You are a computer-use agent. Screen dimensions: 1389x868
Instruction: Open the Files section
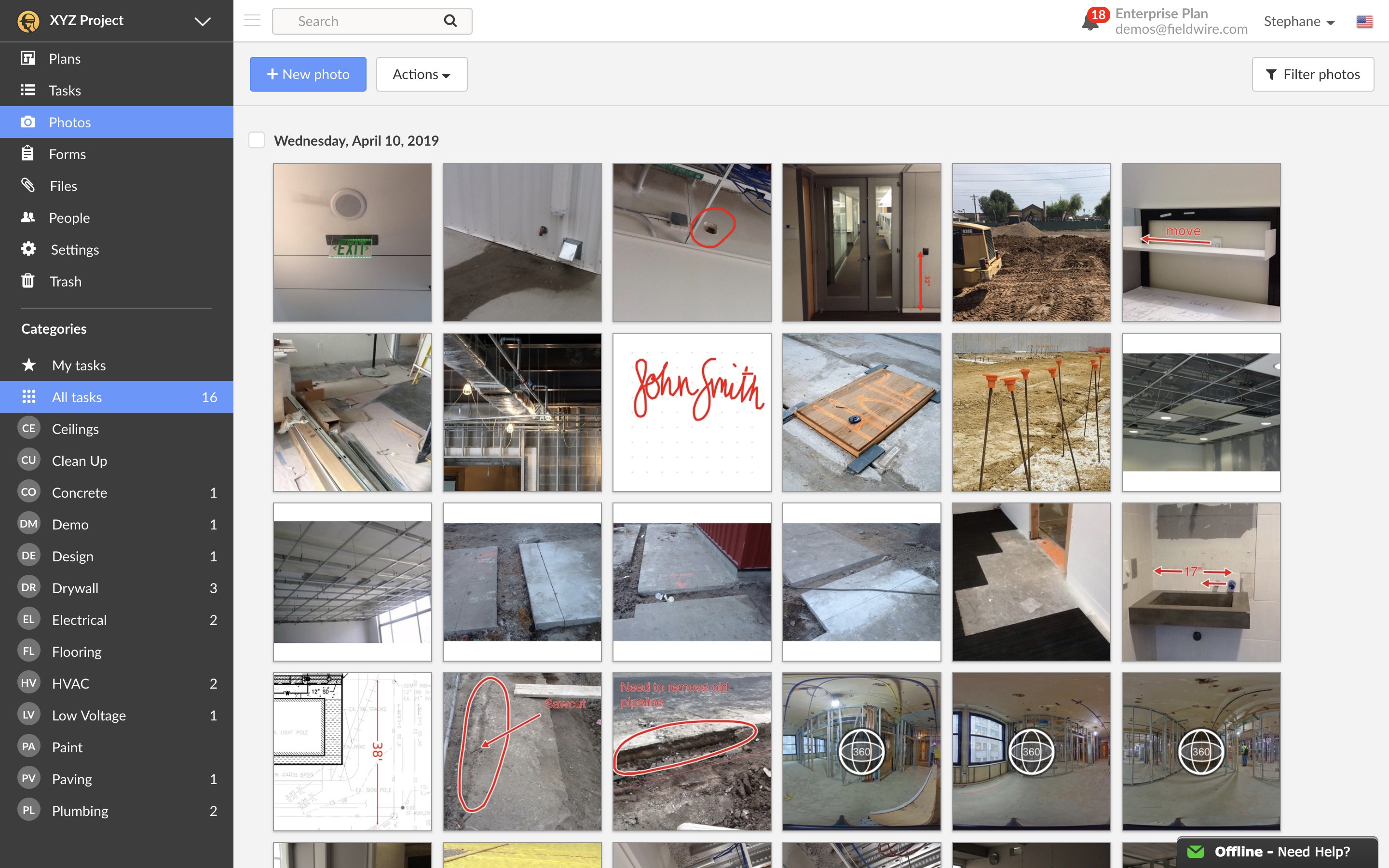click(x=63, y=186)
